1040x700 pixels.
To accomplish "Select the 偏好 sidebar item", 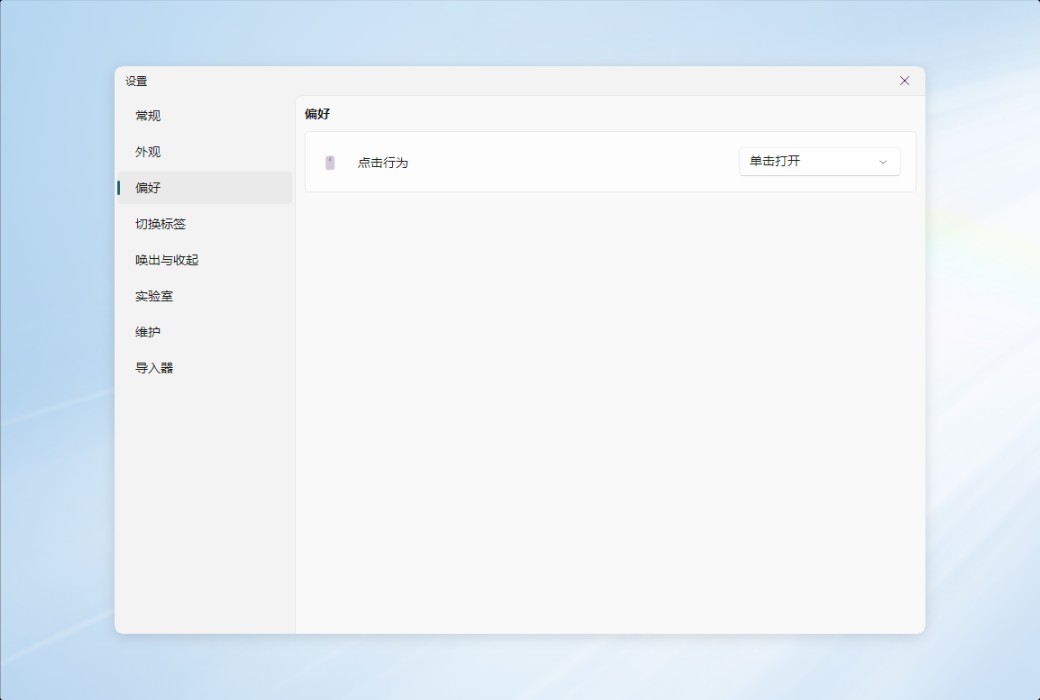I will (x=204, y=188).
